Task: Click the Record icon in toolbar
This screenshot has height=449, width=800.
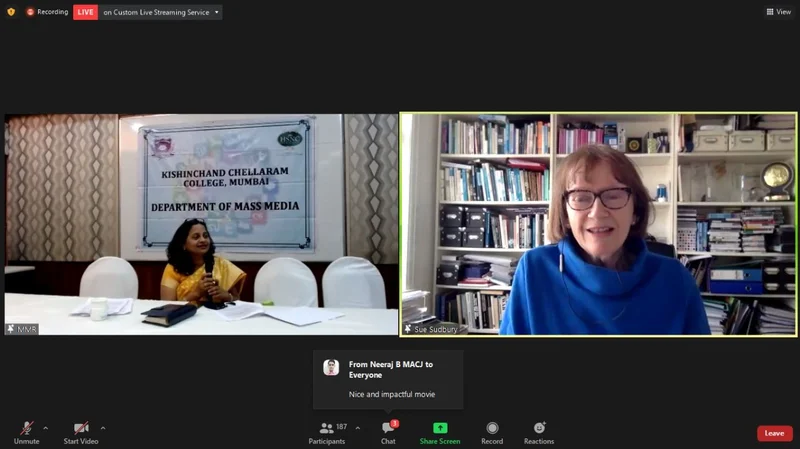Action: pos(492,428)
